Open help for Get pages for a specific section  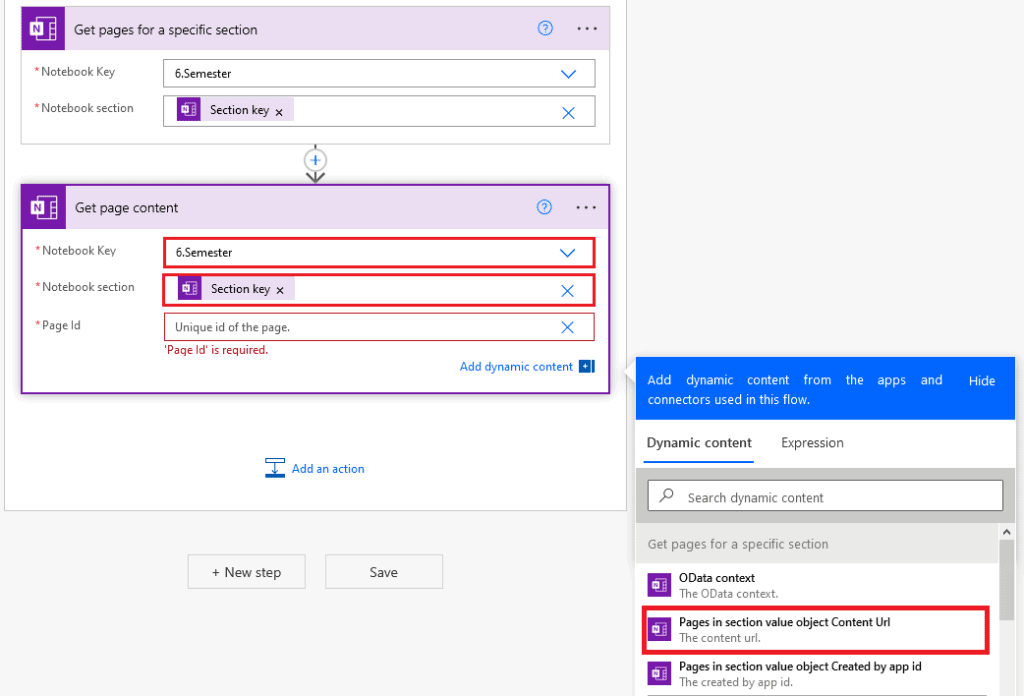coord(544,28)
